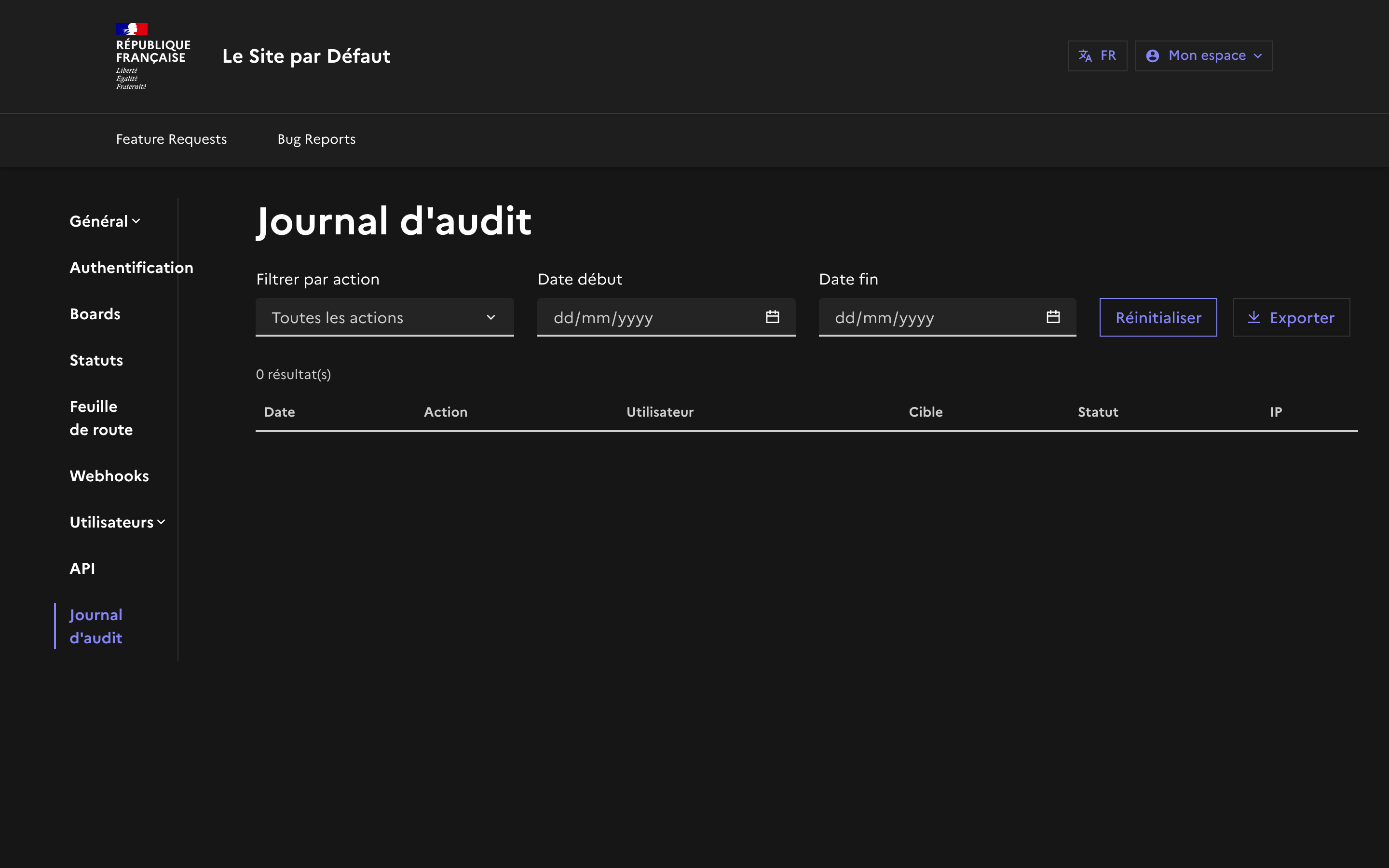
Task: Open calendar picker in Date fin field
Action: coord(1053,317)
